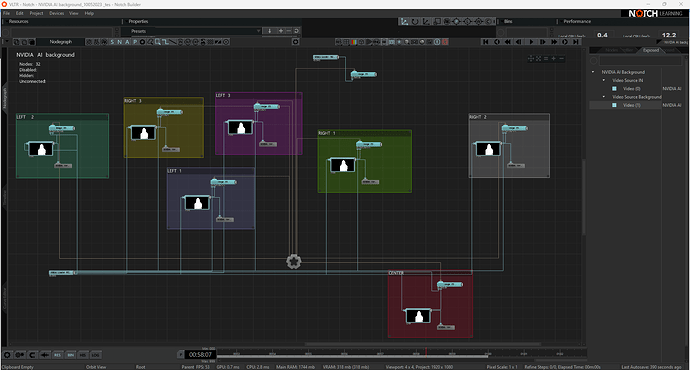Viewport: 690px width, 370px height.
Task: Toggle the RES button at bottom left
Action: (x=58, y=355)
